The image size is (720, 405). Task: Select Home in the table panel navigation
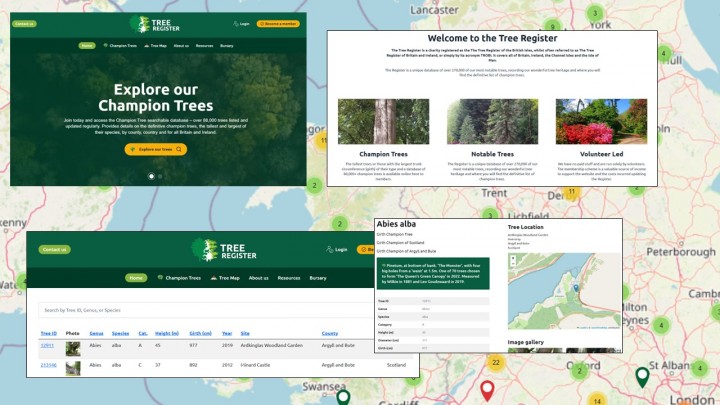[x=136, y=278]
